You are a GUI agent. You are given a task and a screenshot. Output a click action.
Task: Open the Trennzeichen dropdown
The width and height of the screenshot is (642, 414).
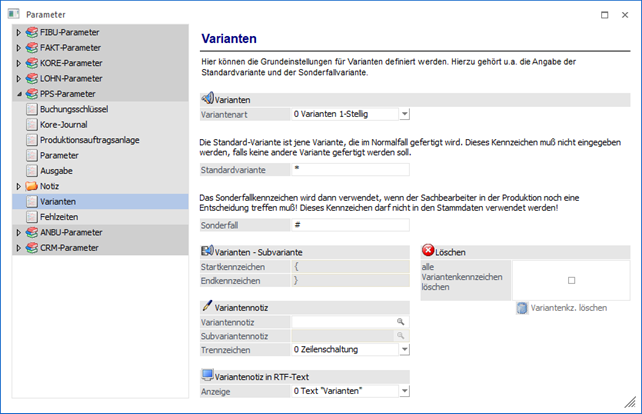(x=404, y=350)
